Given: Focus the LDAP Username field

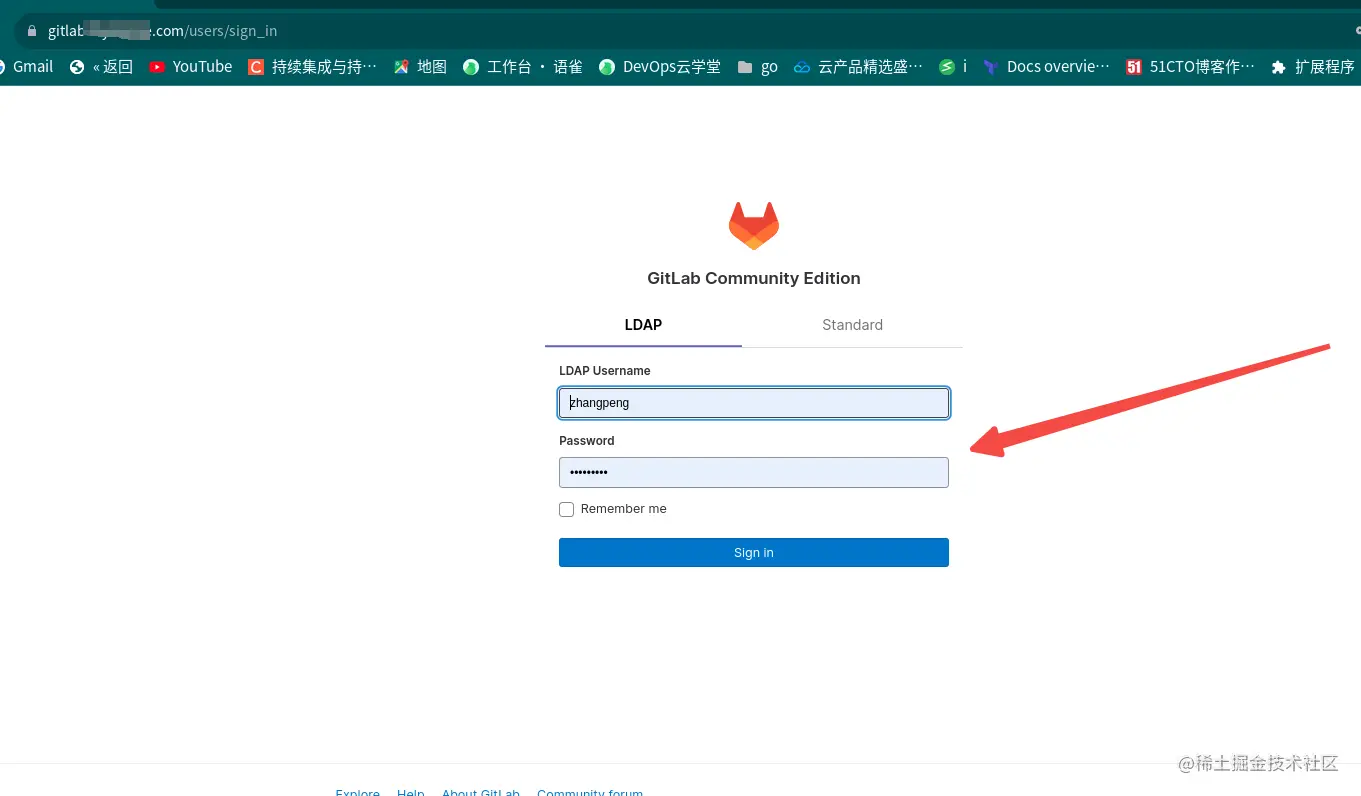Looking at the screenshot, I should (754, 403).
